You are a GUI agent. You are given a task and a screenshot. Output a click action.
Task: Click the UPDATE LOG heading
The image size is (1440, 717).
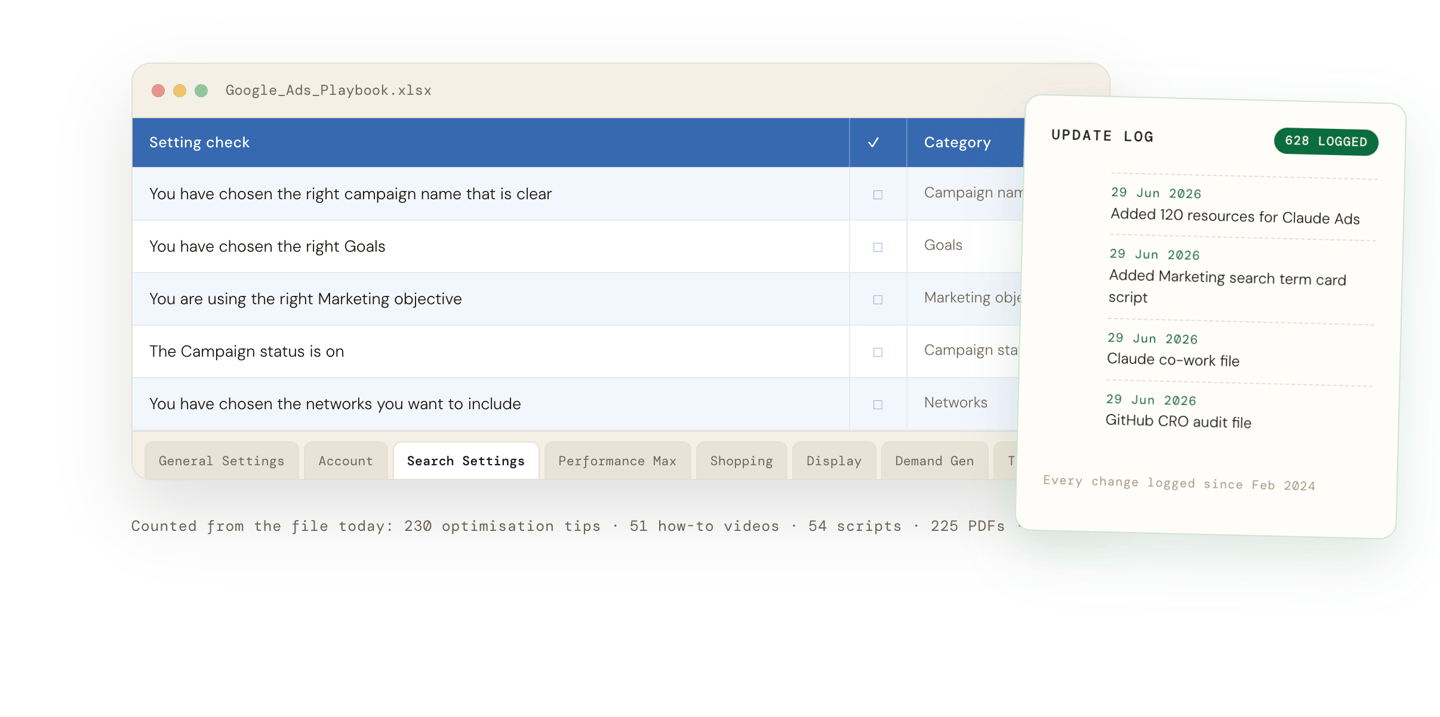pyautogui.click(x=1102, y=136)
